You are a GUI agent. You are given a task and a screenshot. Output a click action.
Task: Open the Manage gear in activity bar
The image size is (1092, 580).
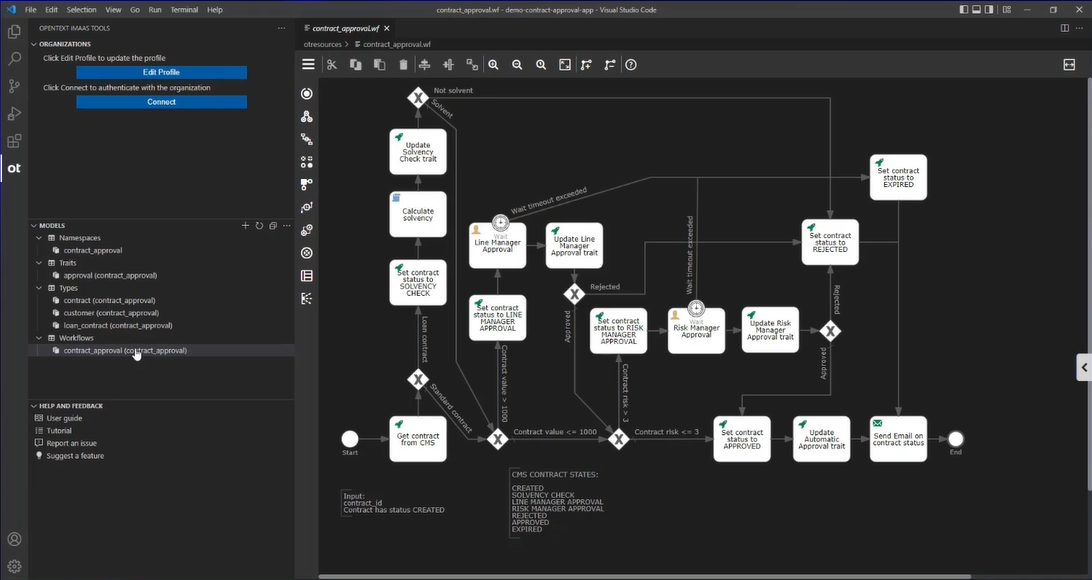click(x=14, y=567)
